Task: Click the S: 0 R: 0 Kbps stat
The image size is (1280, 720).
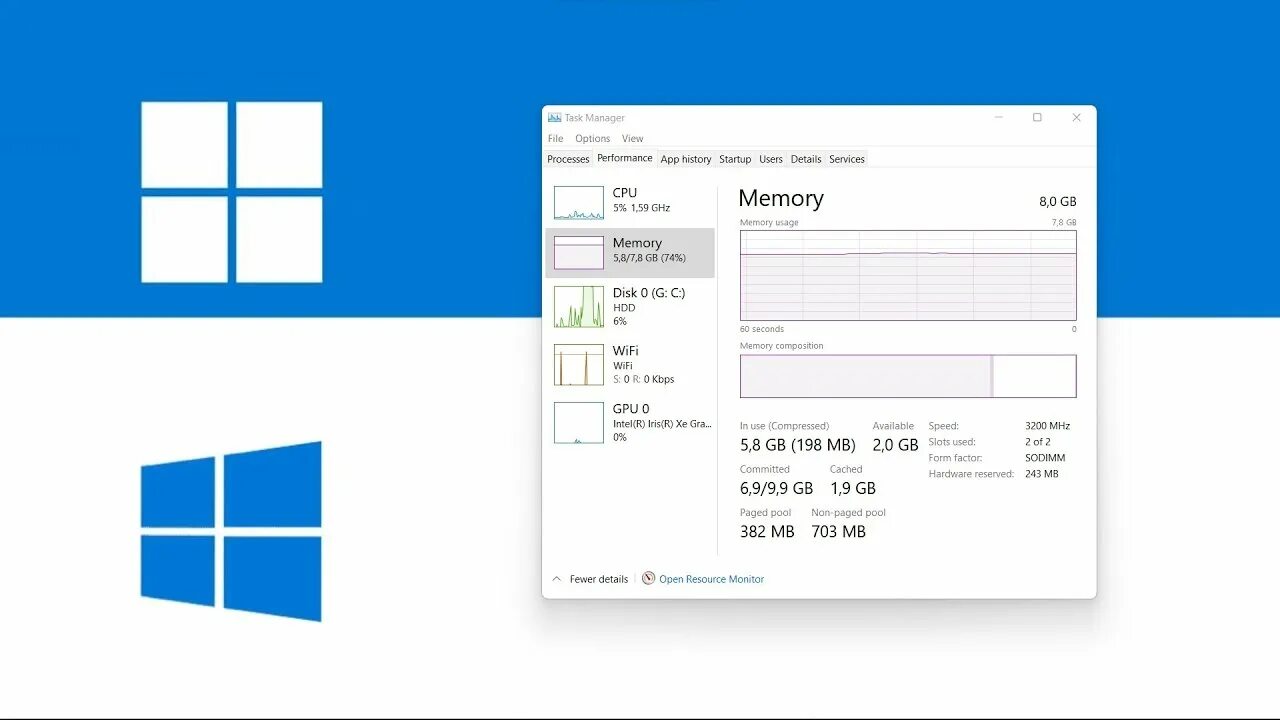Action: coord(644,380)
